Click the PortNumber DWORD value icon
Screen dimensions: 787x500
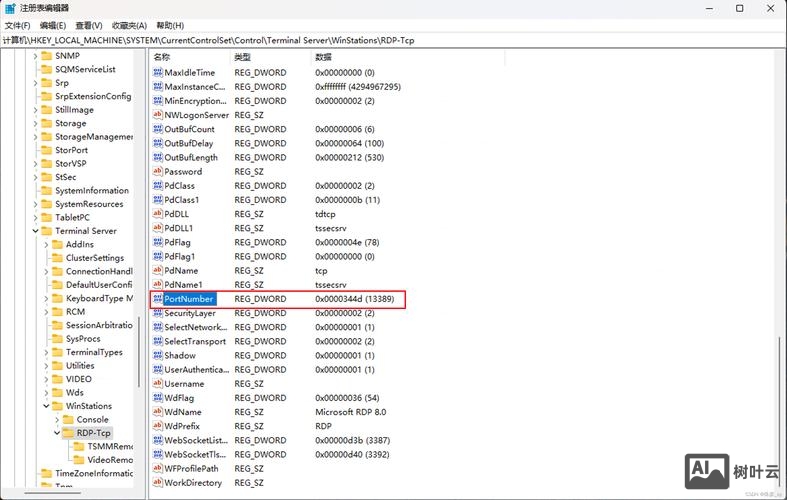pyautogui.click(x=157, y=299)
